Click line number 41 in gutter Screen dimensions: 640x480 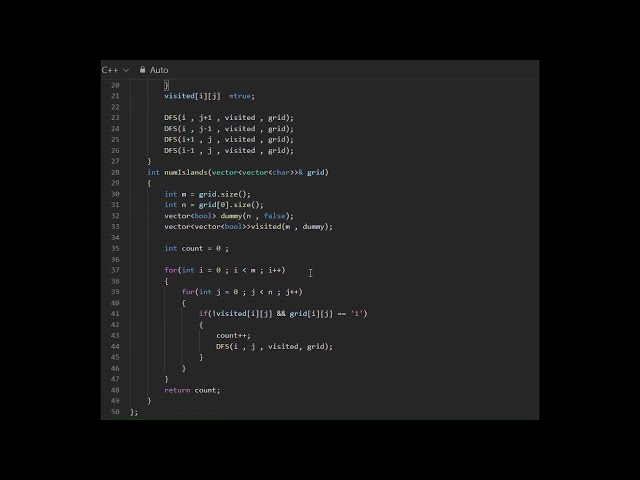(115, 314)
